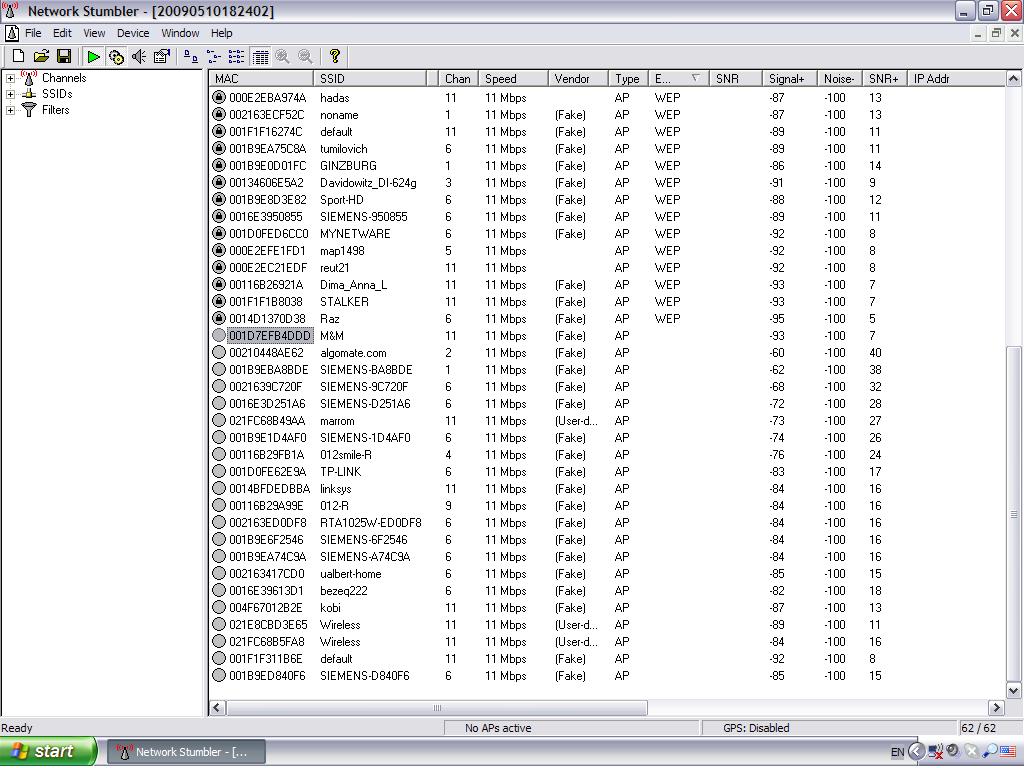This screenshot has height=768, width=1024.
Task: Select the row with SSID ualbert-home
Action: tap(607, 573)
